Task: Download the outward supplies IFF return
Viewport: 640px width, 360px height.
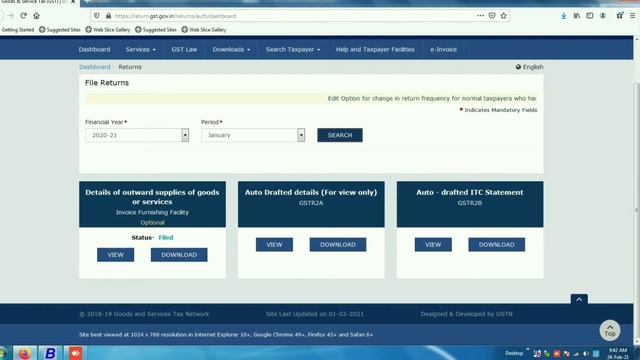Action: [x=179, y=255]
